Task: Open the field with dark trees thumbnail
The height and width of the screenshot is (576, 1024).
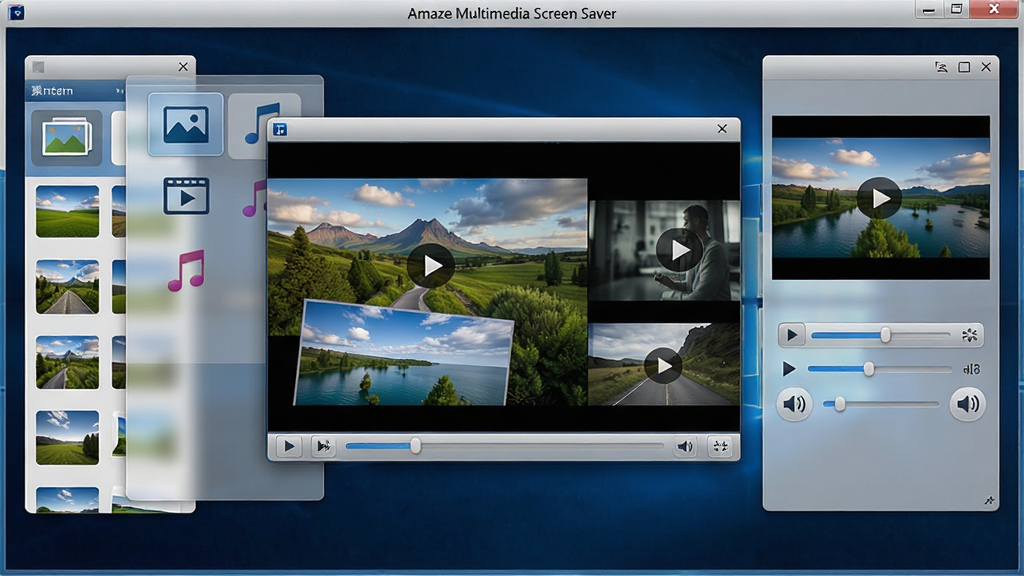Action: (x=67, y=438)
